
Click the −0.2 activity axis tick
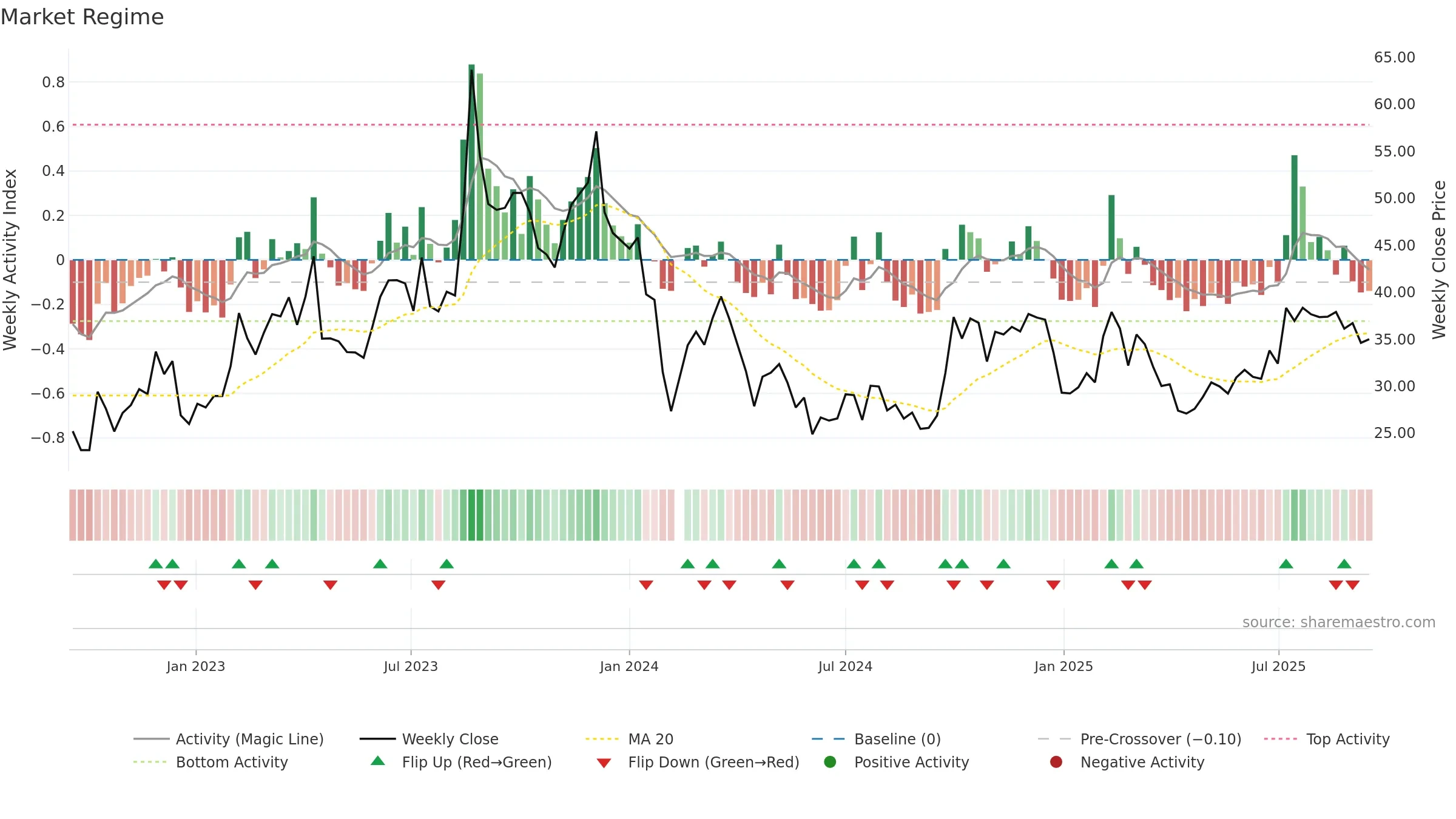[47, 305]
